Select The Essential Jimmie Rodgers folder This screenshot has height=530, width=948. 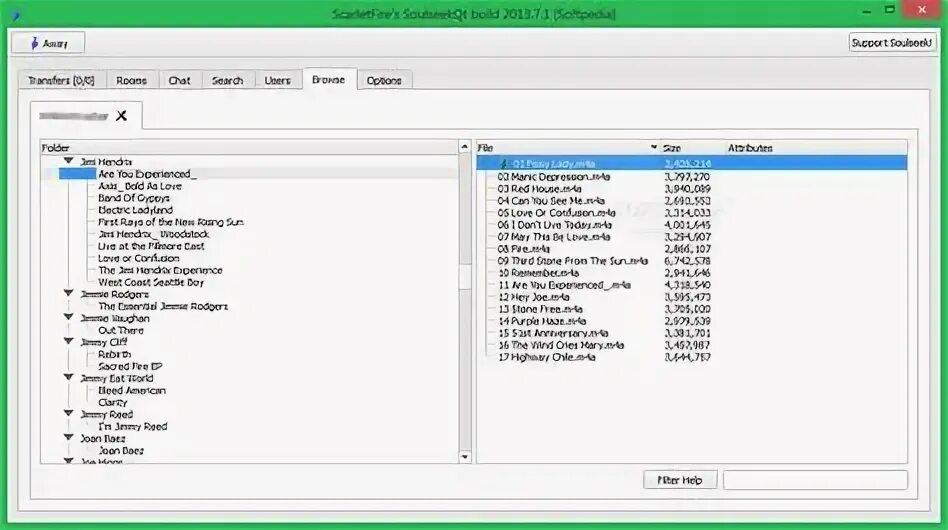(x=163, y=306)
